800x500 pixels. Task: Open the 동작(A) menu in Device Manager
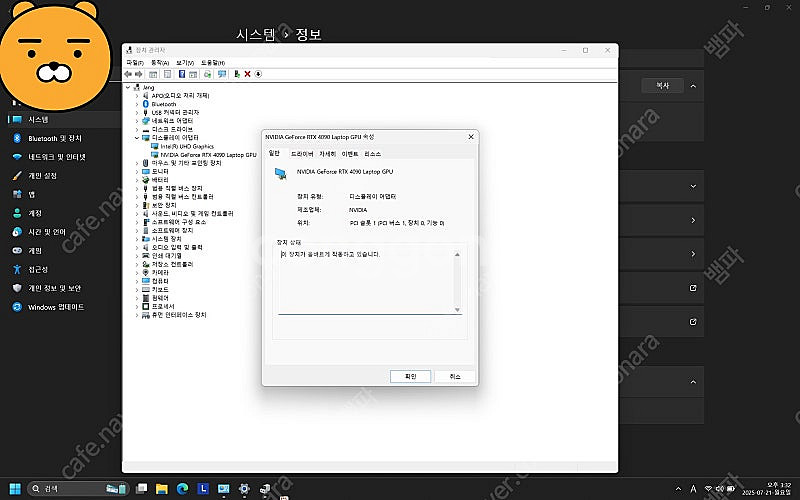[160, 62]
